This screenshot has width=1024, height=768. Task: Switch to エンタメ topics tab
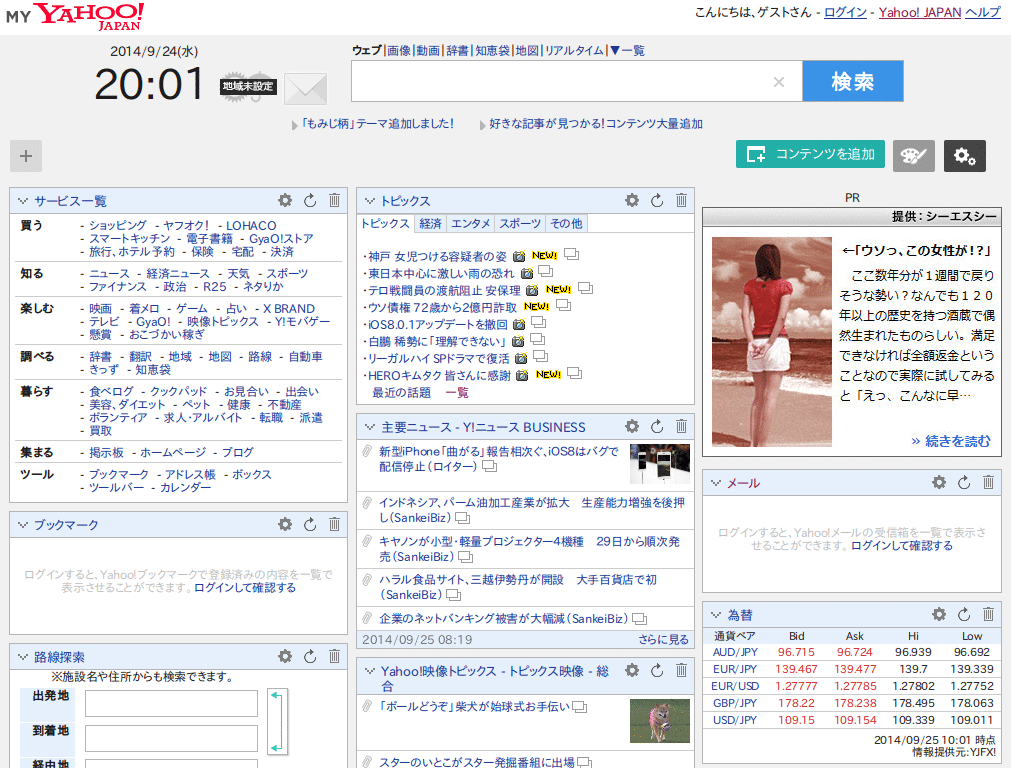tap(470, 223)
